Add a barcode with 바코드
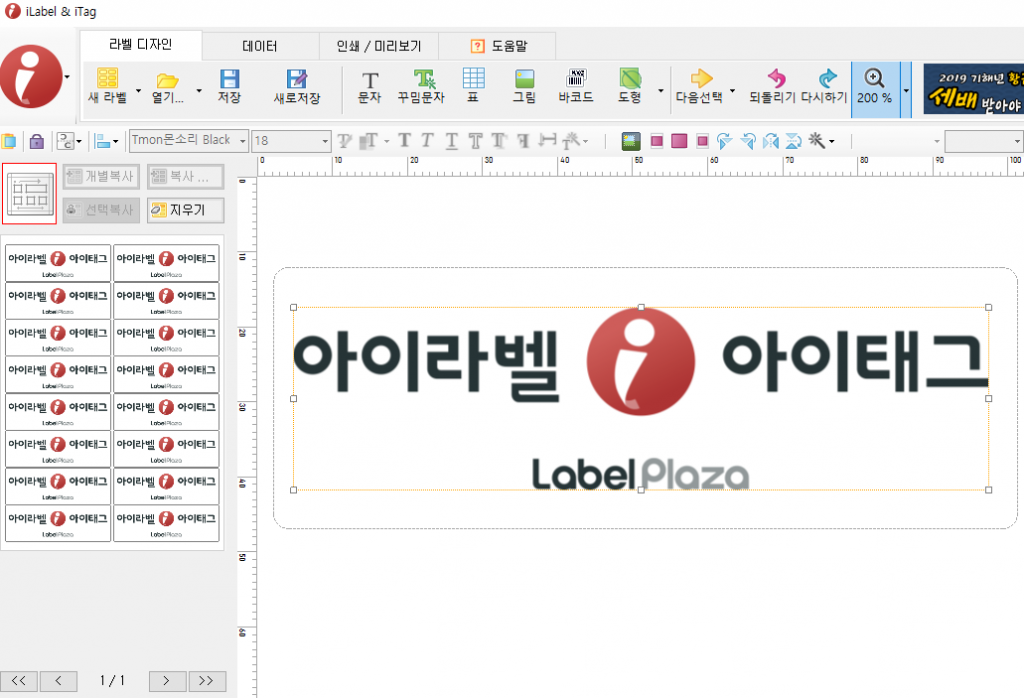Screen dimensions: 1024x698 point(576,86)
